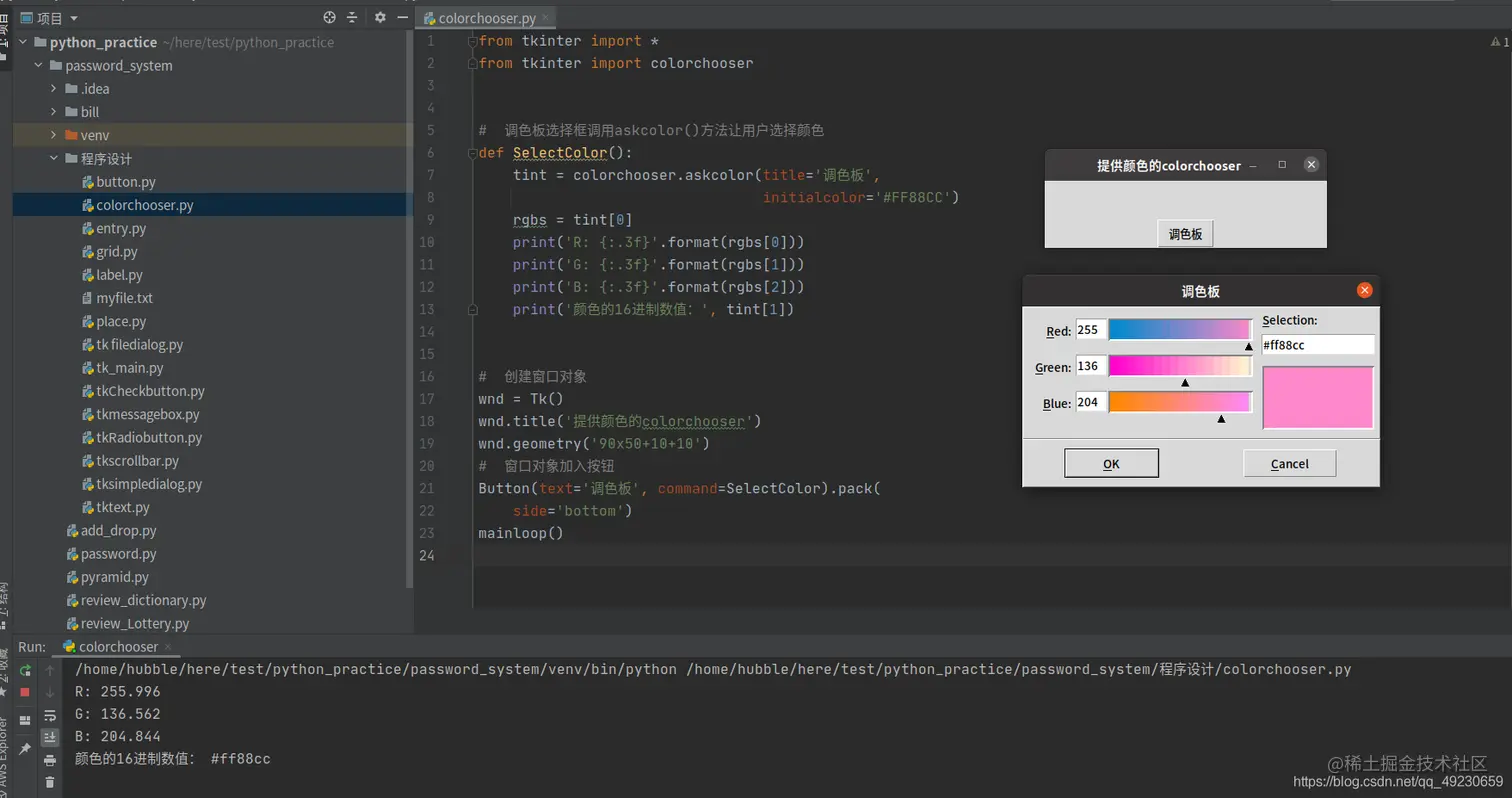This screenshot has height=798, width=1512.
Task: Click the print icon in Run console
Action: 50,760
